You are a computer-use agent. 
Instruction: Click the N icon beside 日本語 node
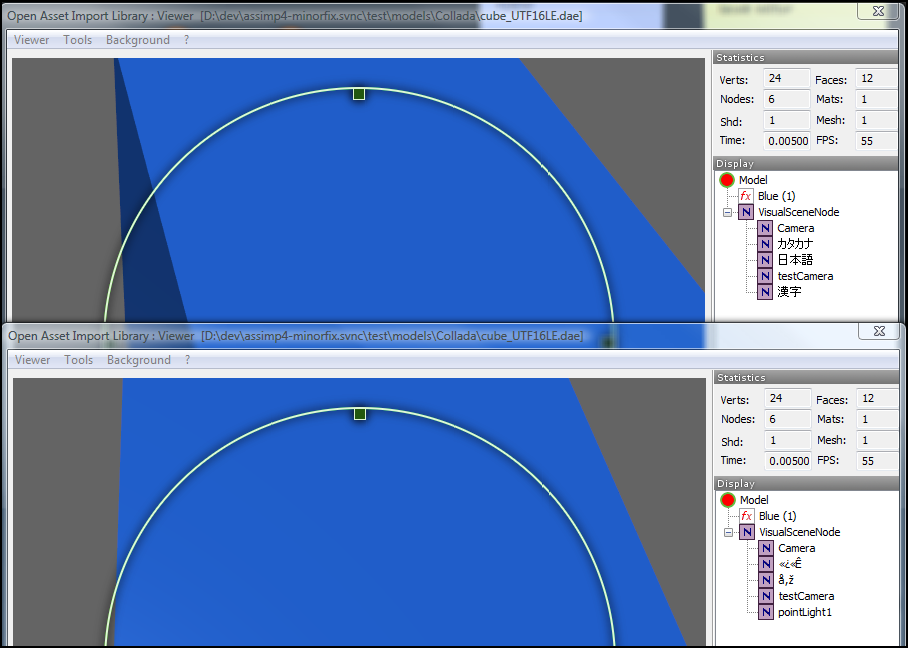click(765, 260)
